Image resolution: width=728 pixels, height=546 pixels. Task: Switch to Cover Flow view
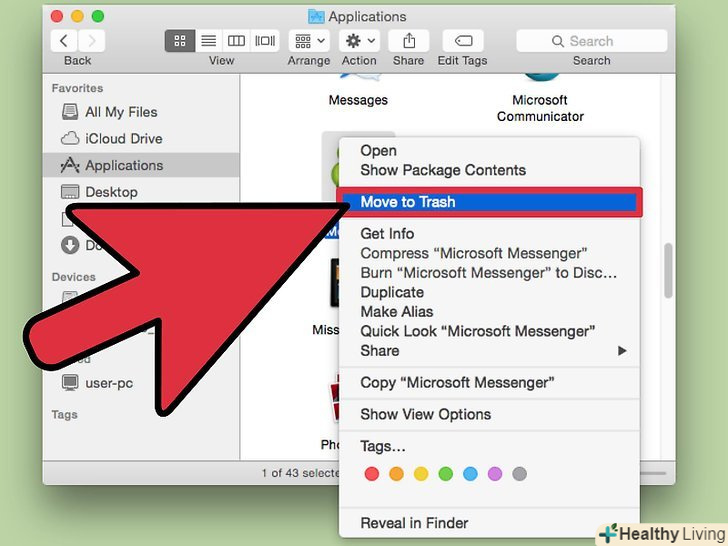click(x=265, y=41)
